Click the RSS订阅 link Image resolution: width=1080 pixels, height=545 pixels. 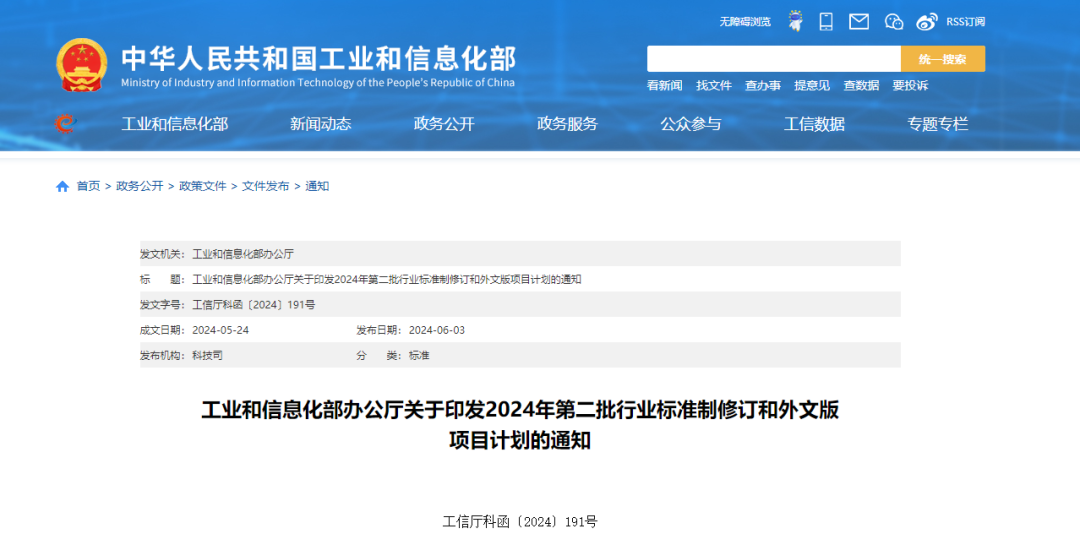(965, 21)
